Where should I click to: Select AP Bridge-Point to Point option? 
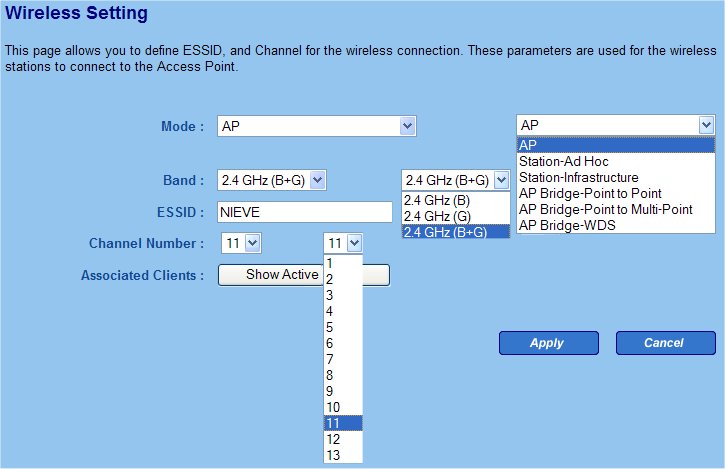pyautogui.click(x=590, y=193)
